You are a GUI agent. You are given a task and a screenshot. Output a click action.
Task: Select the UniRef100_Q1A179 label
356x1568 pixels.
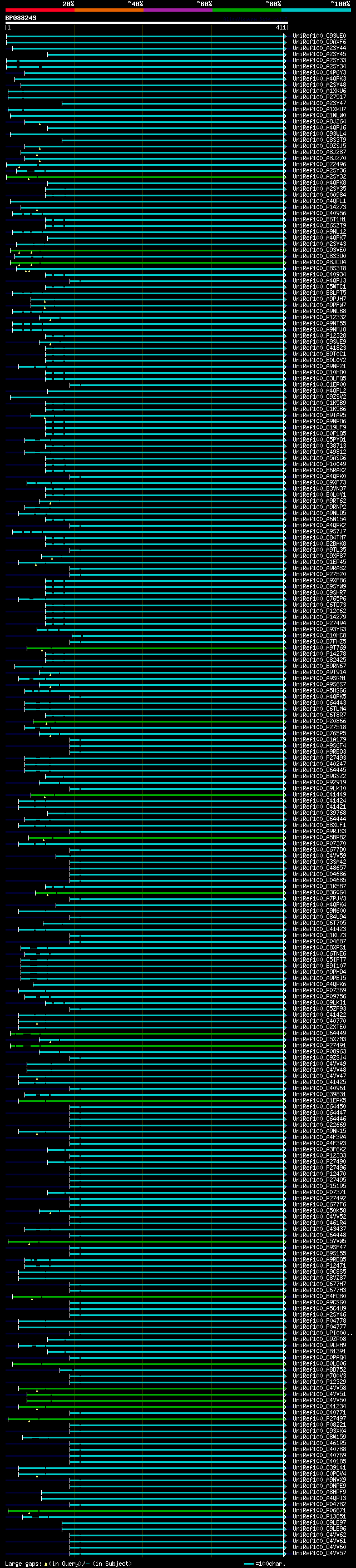(319, 740)
